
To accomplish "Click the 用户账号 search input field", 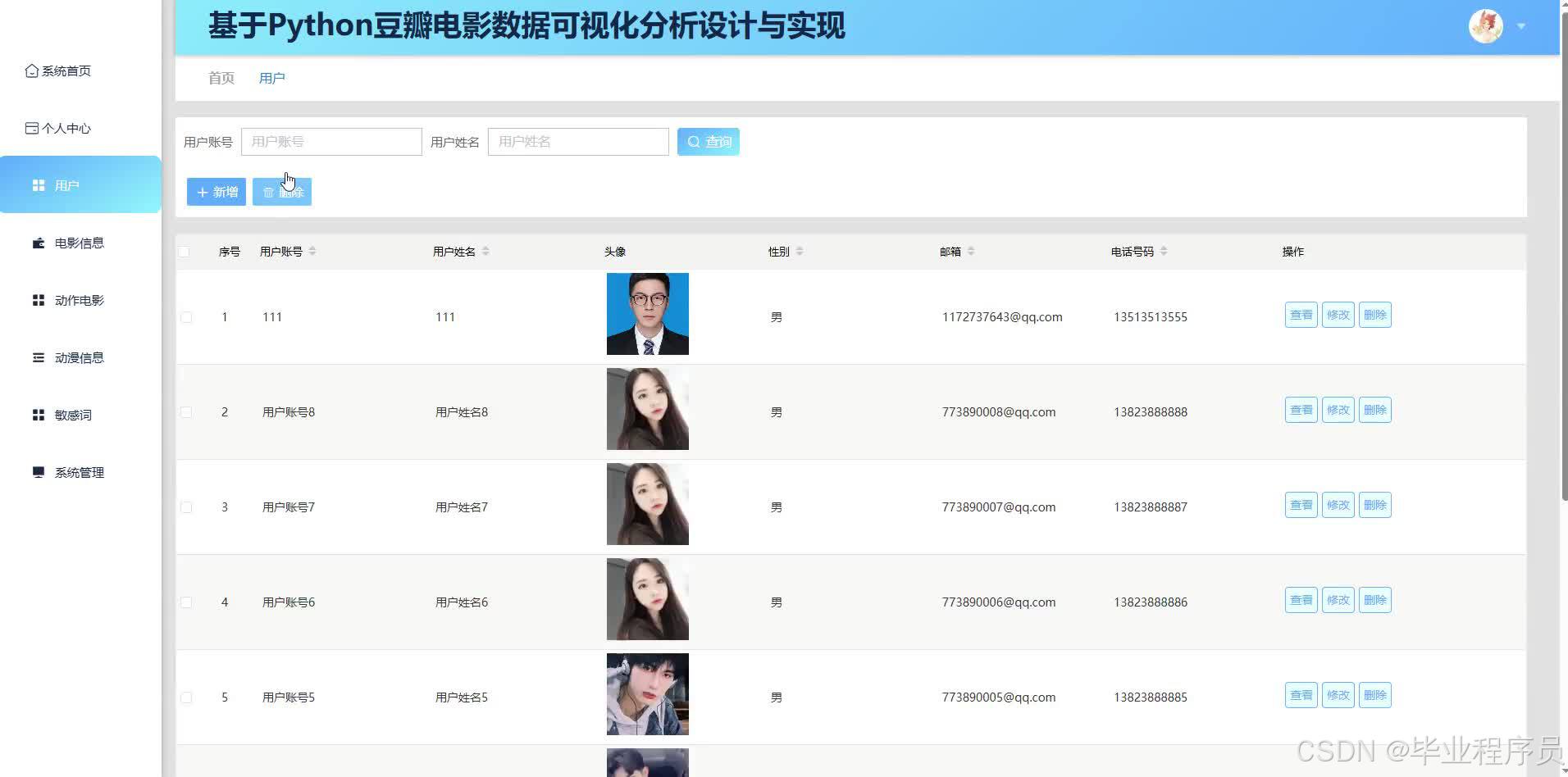I will pyautogui.click(x=331, y=141).
